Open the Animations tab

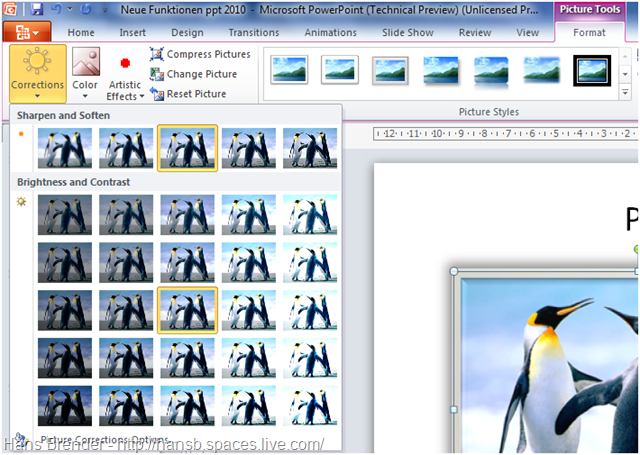tap(330, 32)
